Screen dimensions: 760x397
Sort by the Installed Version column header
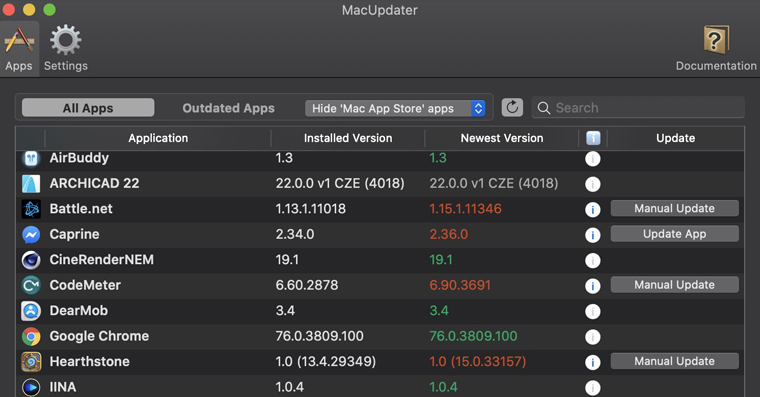348,138
